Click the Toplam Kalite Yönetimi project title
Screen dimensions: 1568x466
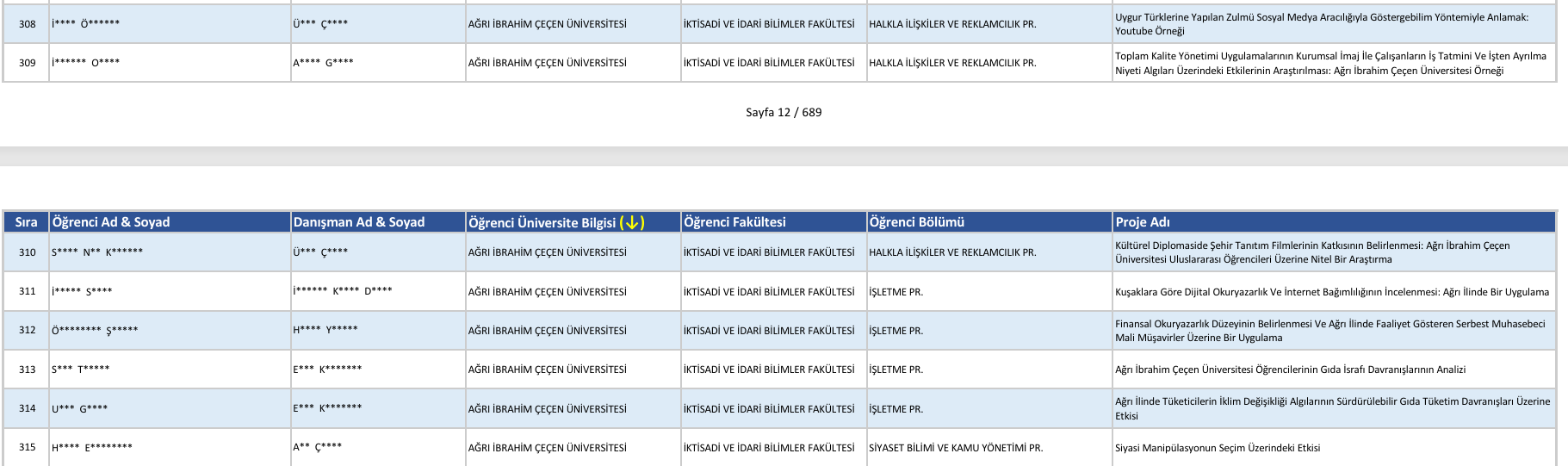point(1329,63)
